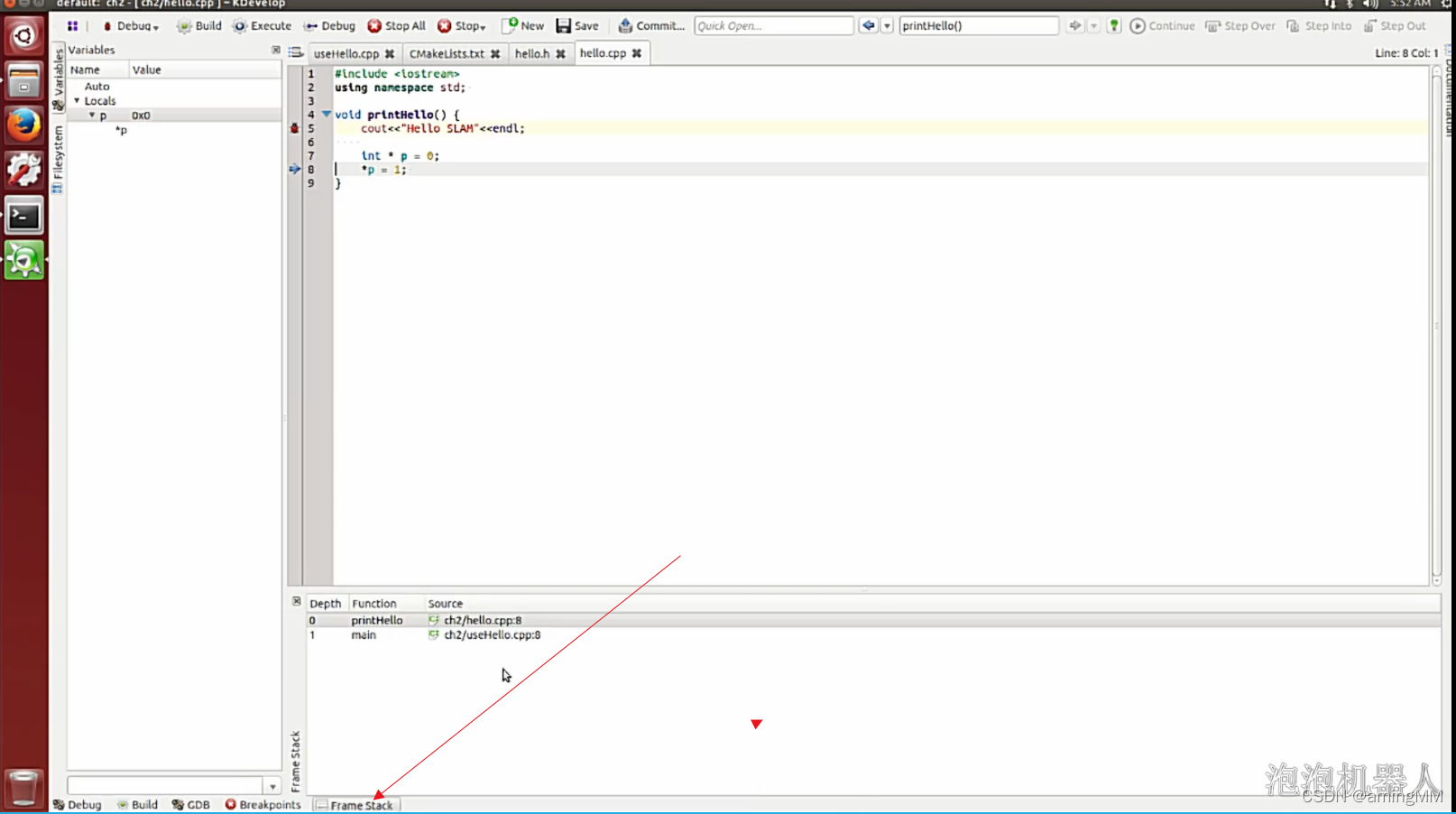The image size is (1456, 814).
Task: Toggle the breakpoint marker on line 5
Action: coord(294,128)
